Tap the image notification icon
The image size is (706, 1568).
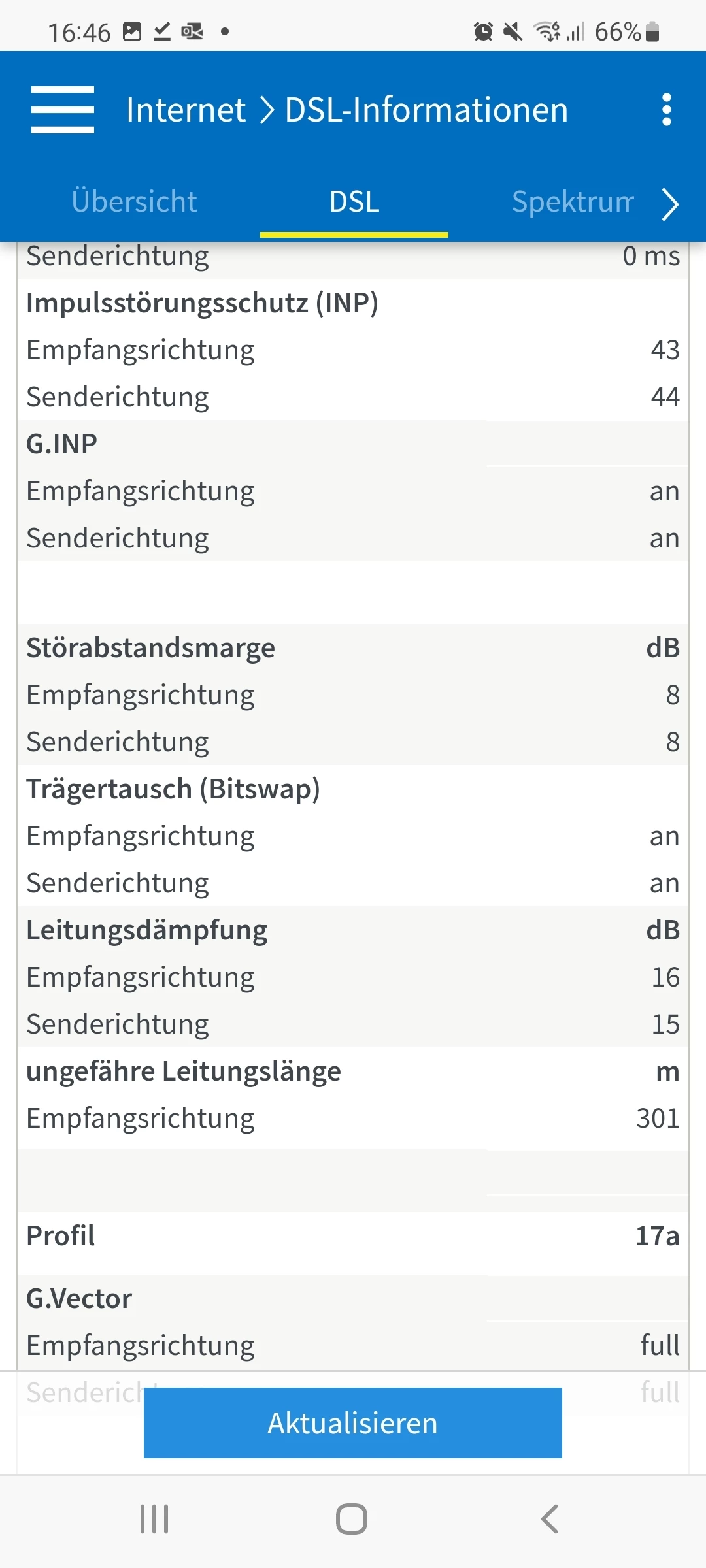coord(132,31)
